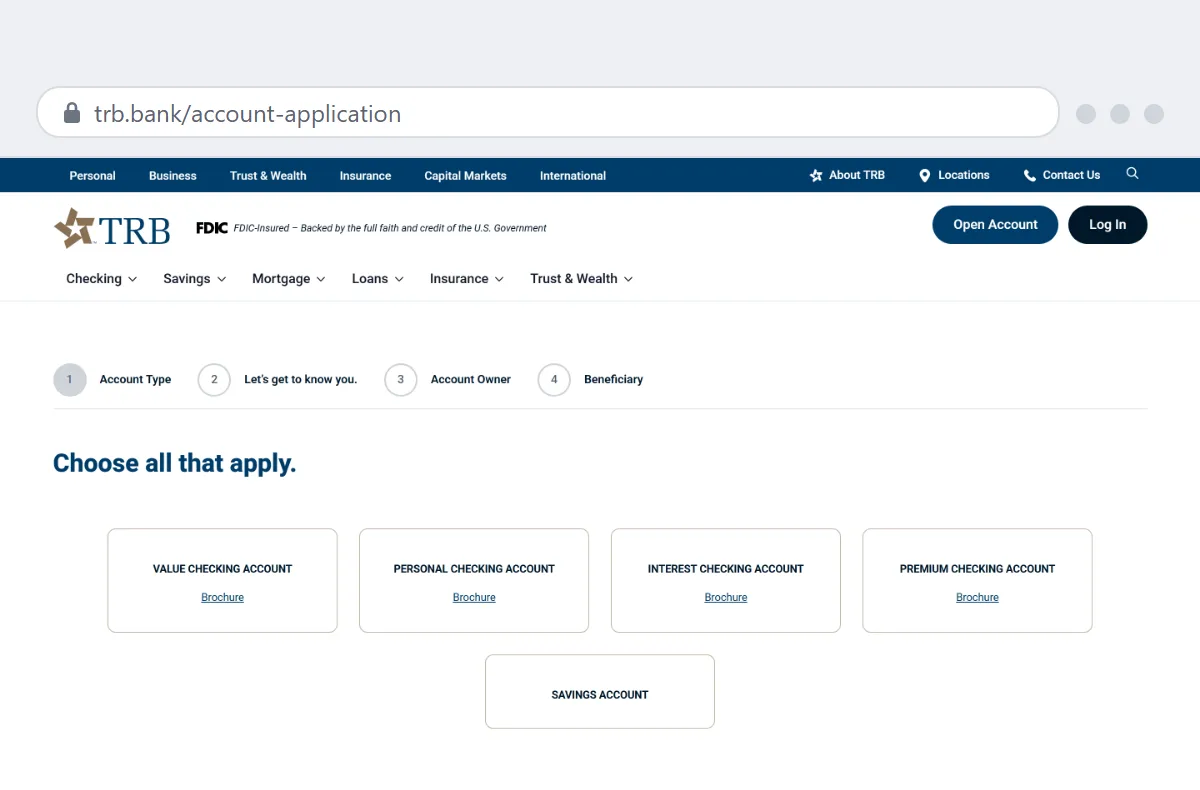Go to step 1 Account Type
Image resolution: width=1200 pixels, height=790 pixels.
coord(112,380)
